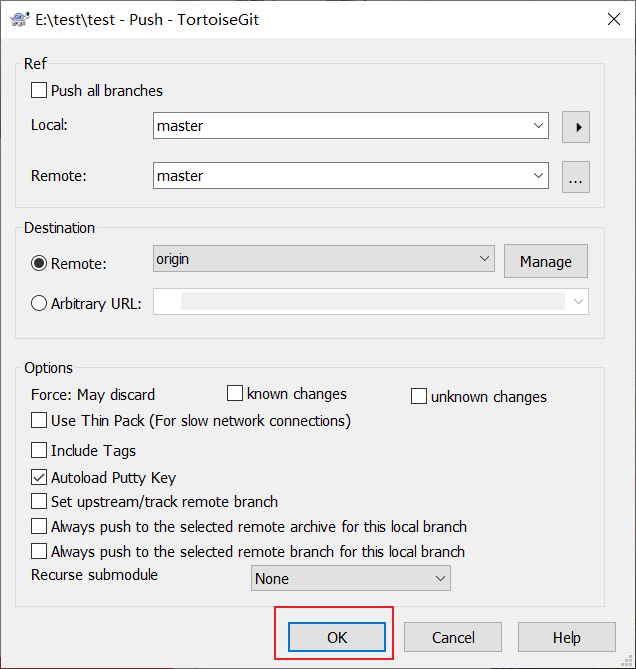Select the Remote destination radio button
The height and width of the screenshot is (669, 636).
click(x=39, y=263)
